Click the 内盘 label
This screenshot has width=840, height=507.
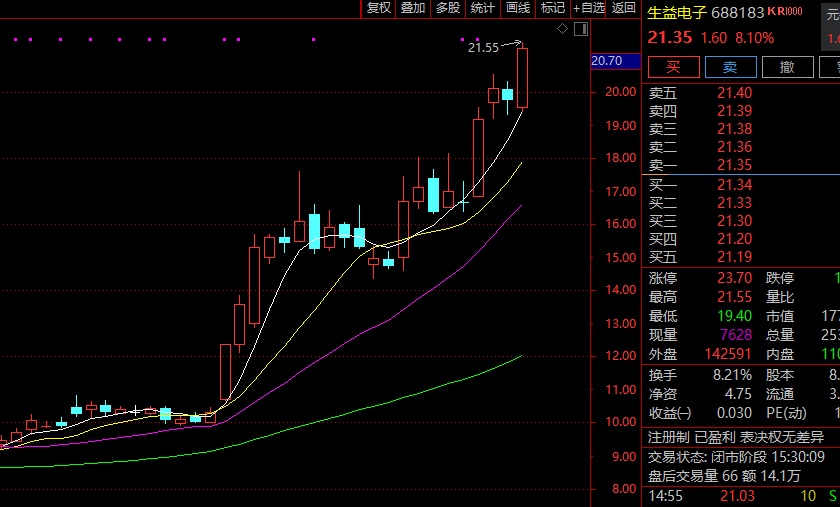[x=779, y=354]
